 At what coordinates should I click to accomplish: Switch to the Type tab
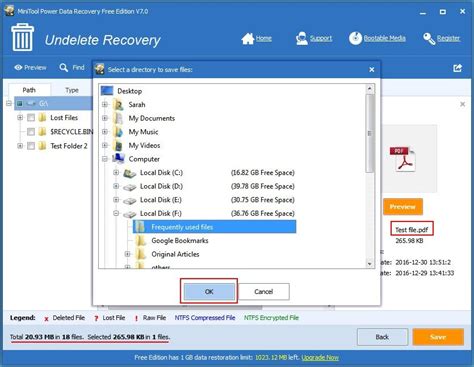coord(72,90)
